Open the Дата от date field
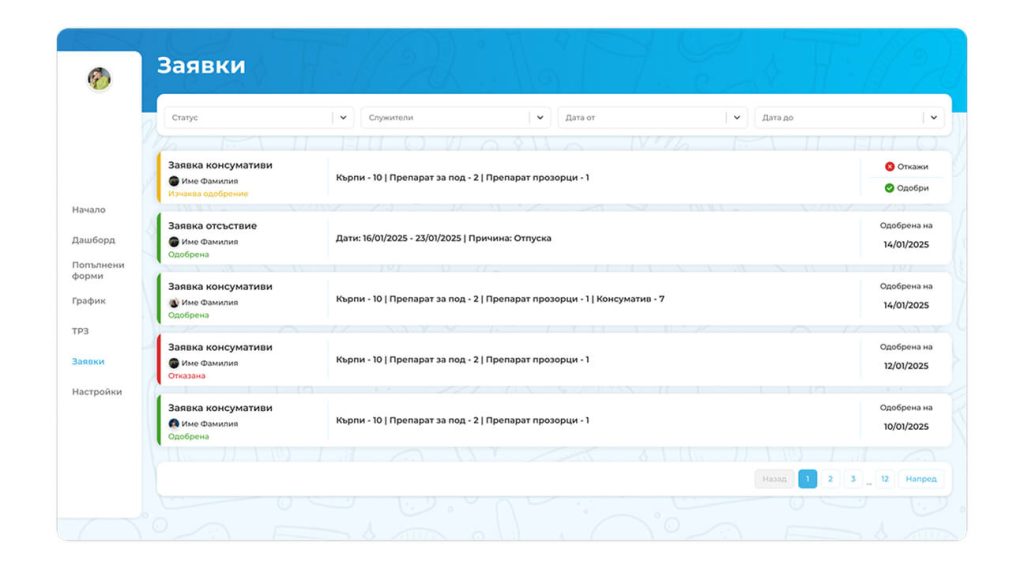This screenshot has width=1024, height=569. 652,118
